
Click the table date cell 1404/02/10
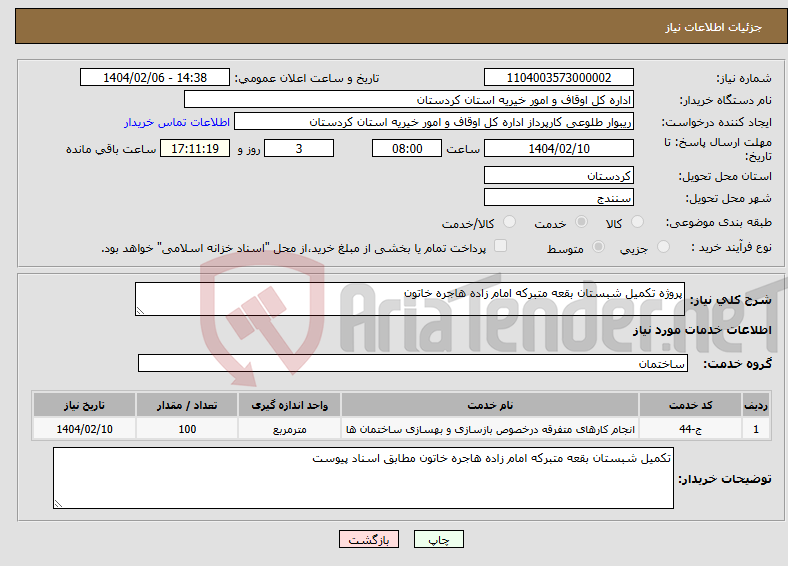point(84,429)
